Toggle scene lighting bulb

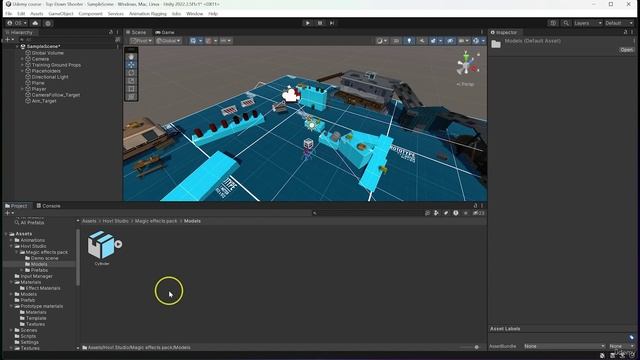409,41
